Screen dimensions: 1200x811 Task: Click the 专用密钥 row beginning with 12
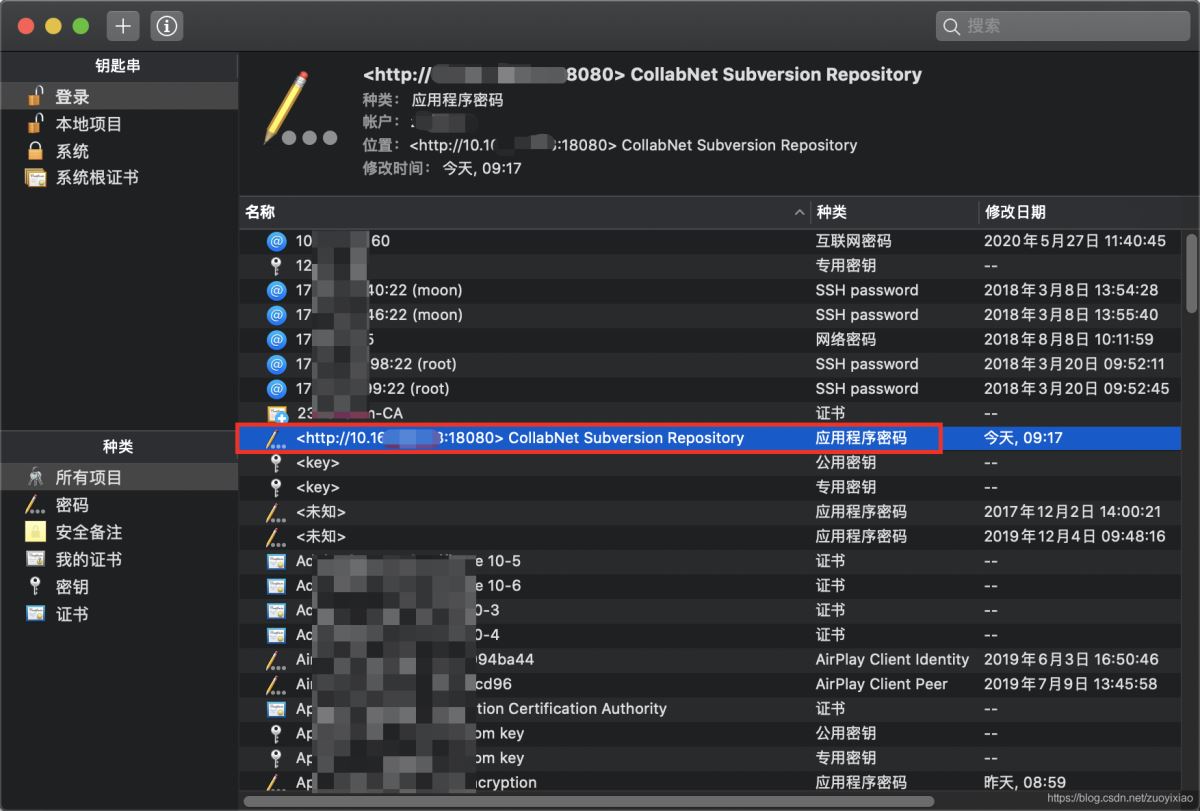click(x=711, y=266)
